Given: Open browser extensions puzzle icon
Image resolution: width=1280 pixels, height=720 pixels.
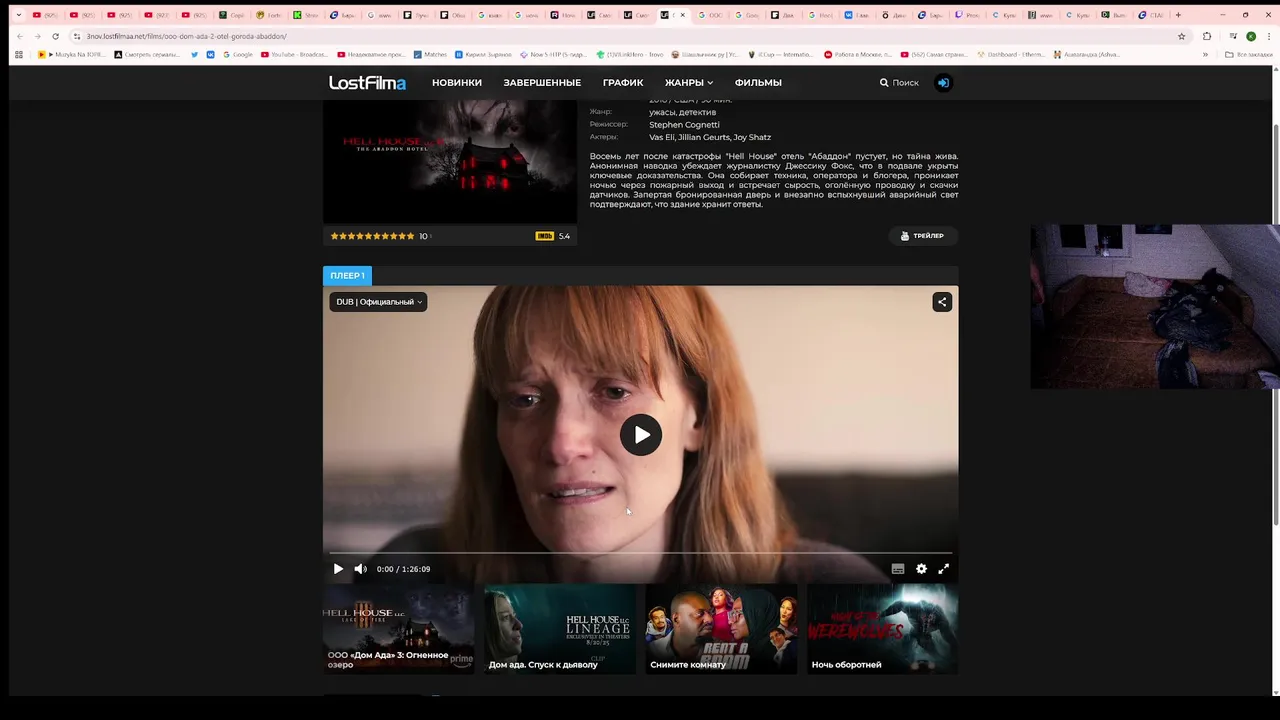Looking at the screenshot, I should (1207, 36).
